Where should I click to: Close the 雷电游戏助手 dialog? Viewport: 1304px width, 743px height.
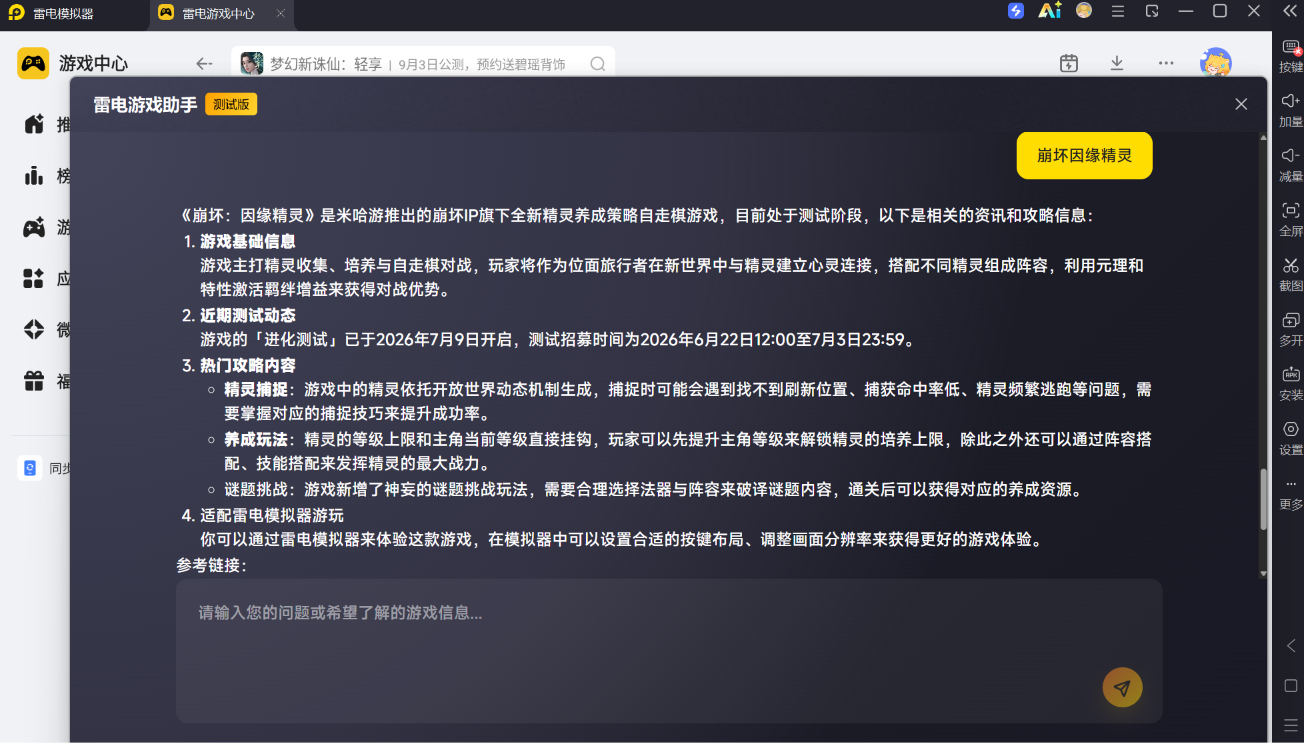pyautogui.click(x=1241, y=104)
